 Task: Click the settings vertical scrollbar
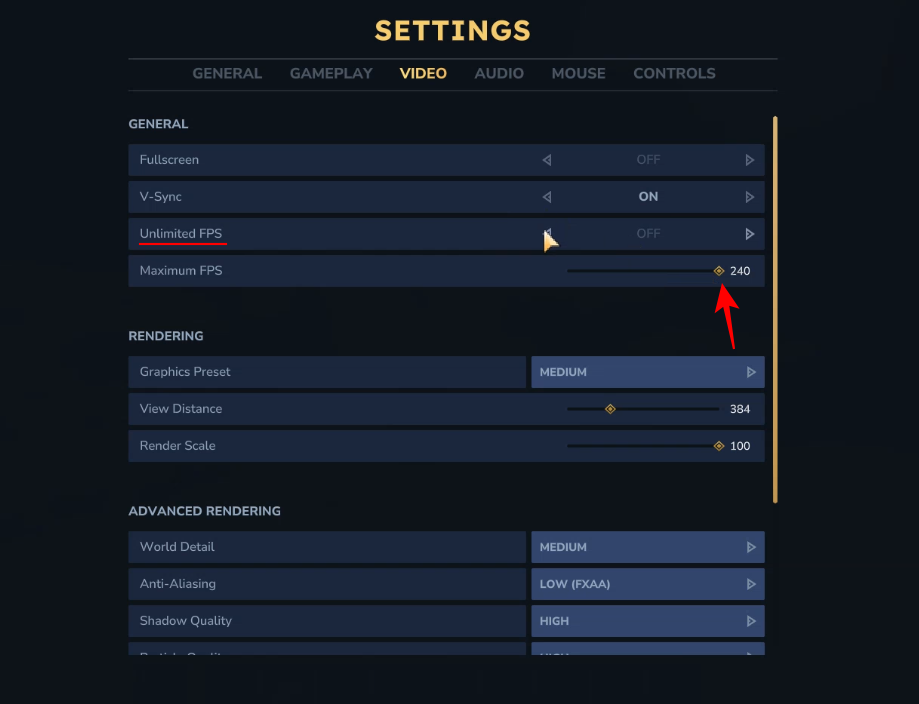tap(775, 310)
